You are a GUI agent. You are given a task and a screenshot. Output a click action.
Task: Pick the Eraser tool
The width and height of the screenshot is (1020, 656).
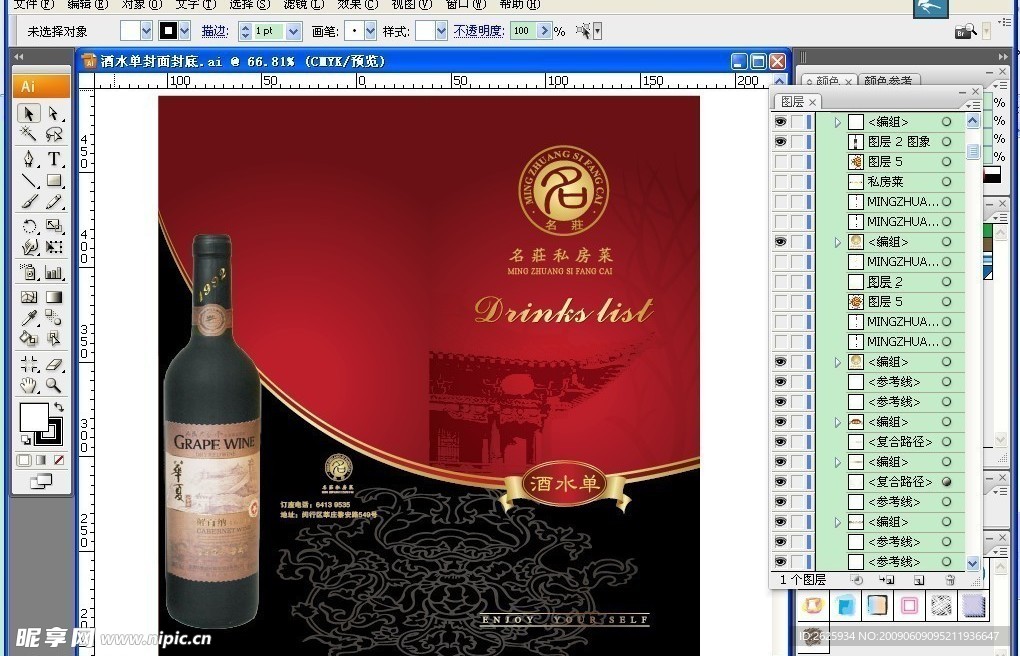tap(54, 363)
